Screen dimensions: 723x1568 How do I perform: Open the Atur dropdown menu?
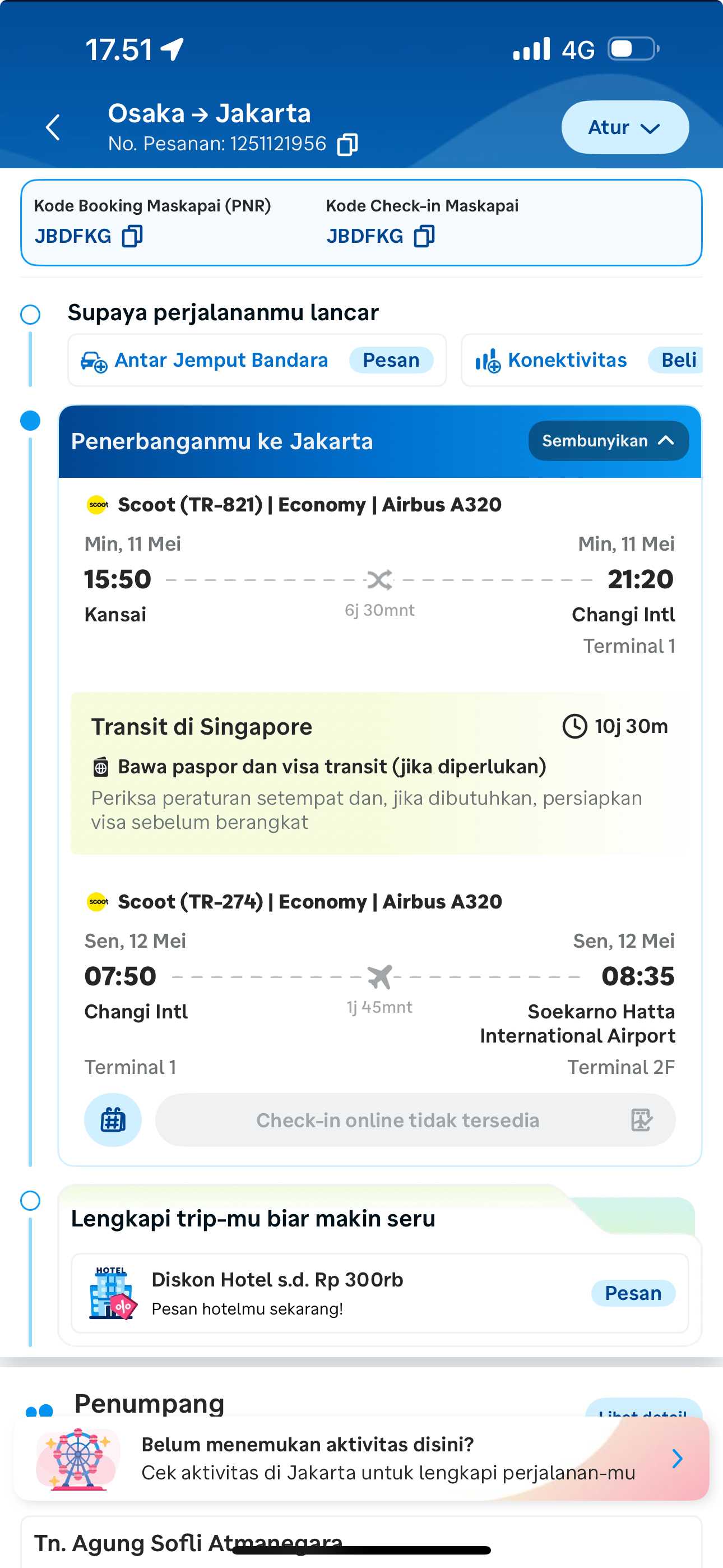pyautogui.click(x=624, y=127)
